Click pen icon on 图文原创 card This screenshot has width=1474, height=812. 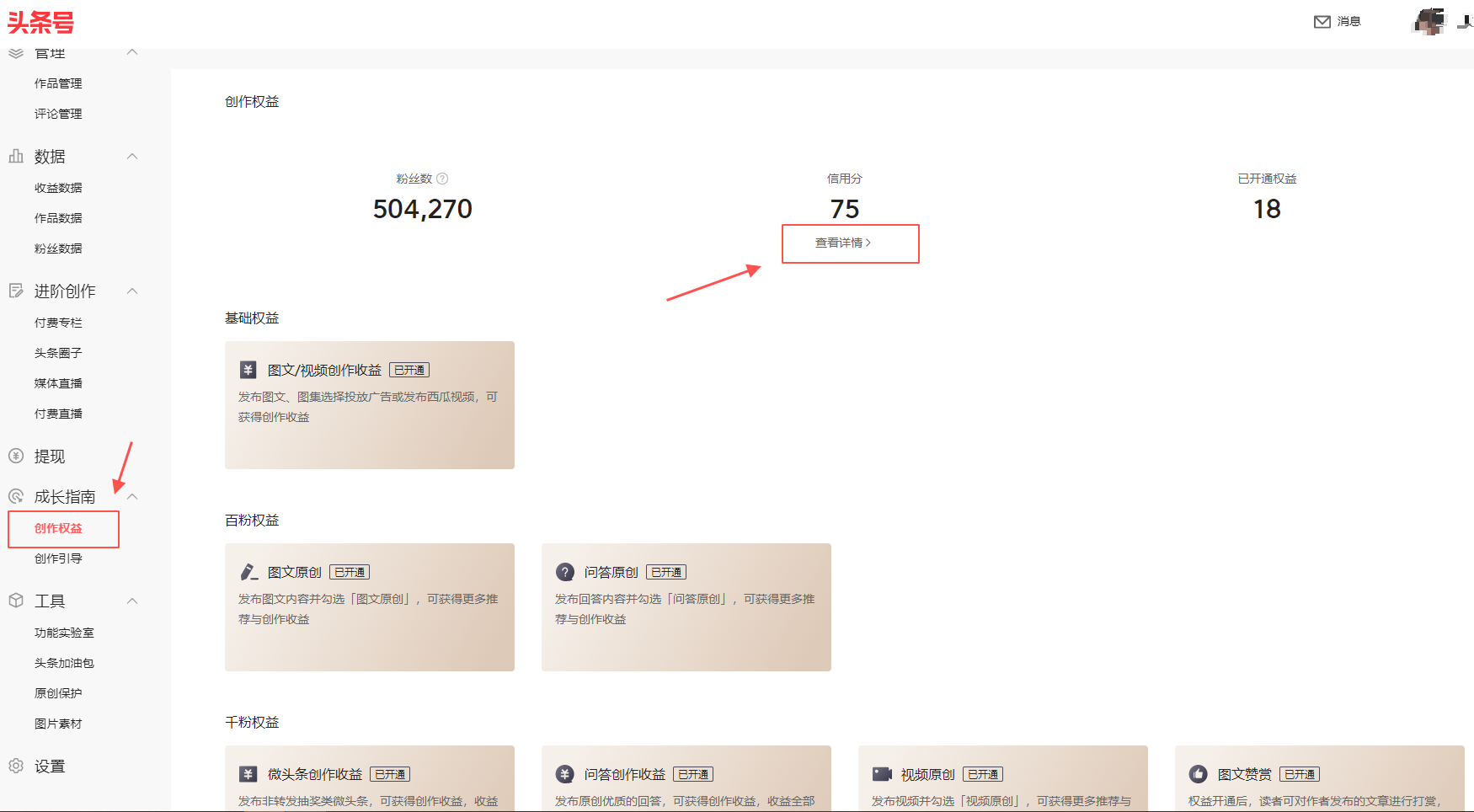[248, 572]
